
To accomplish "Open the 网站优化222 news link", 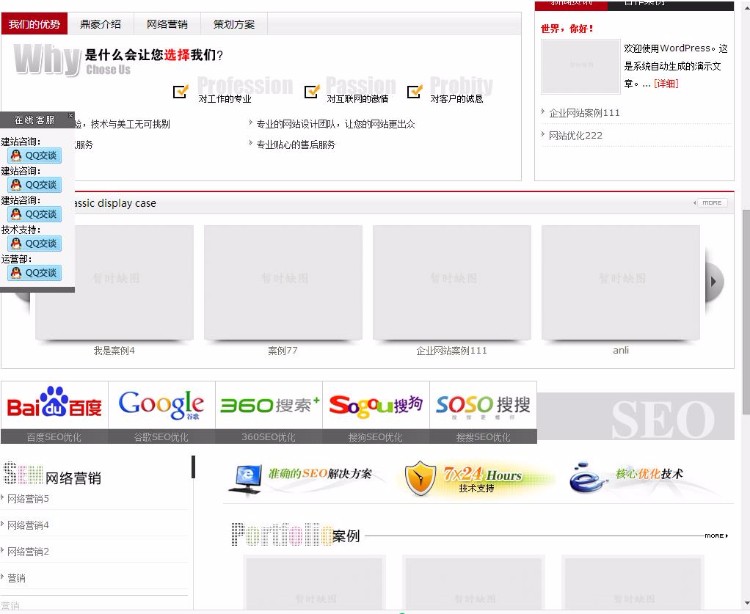I will coord(575,135).
